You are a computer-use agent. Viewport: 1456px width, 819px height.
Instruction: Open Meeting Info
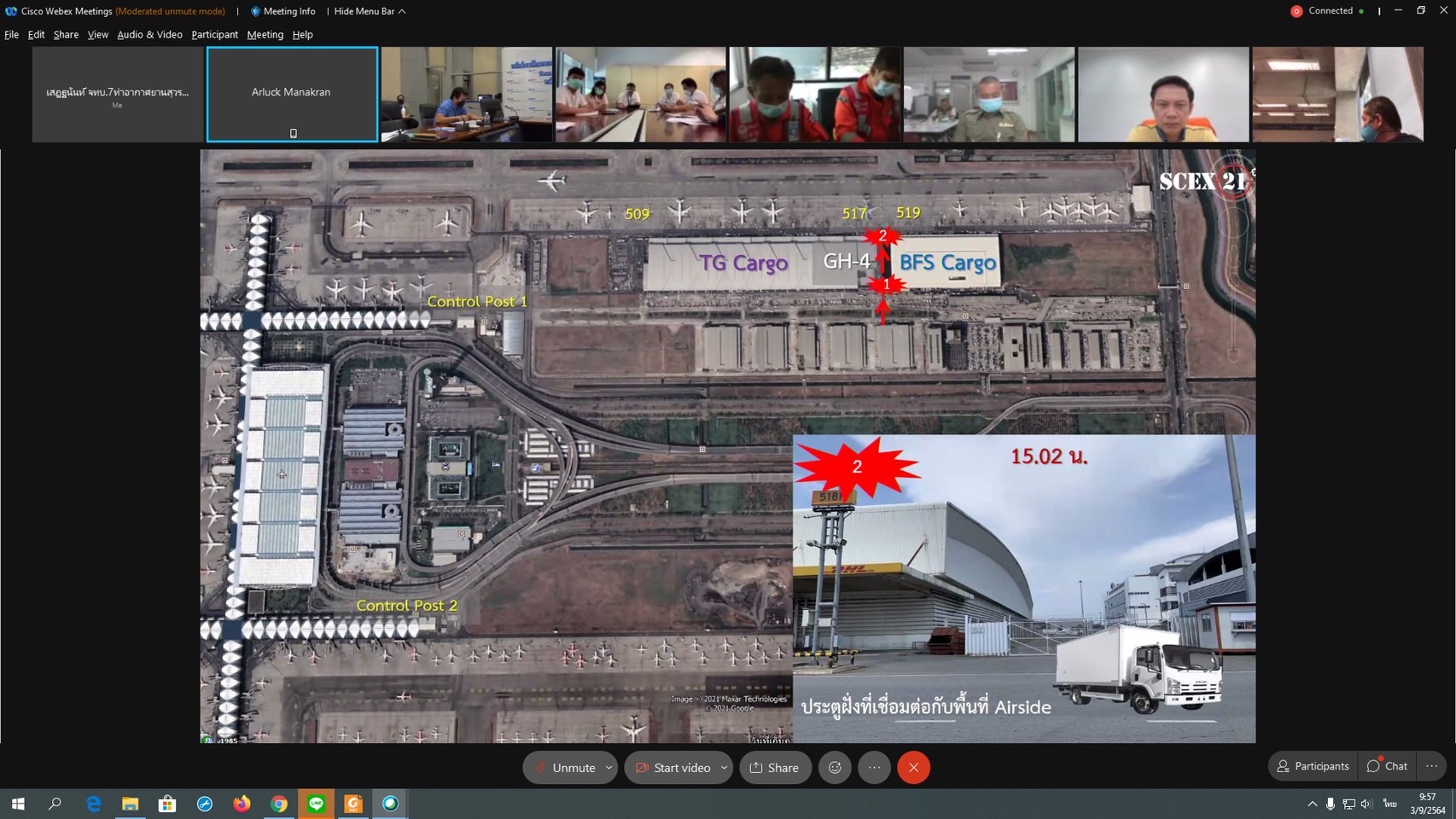282,11
